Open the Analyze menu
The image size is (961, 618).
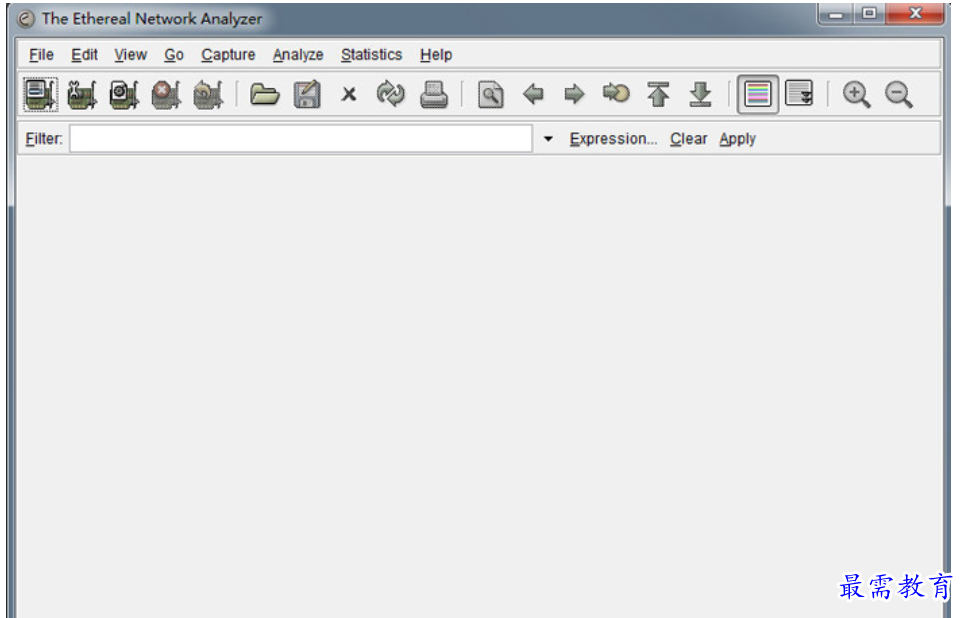click(x=298, y=55)
